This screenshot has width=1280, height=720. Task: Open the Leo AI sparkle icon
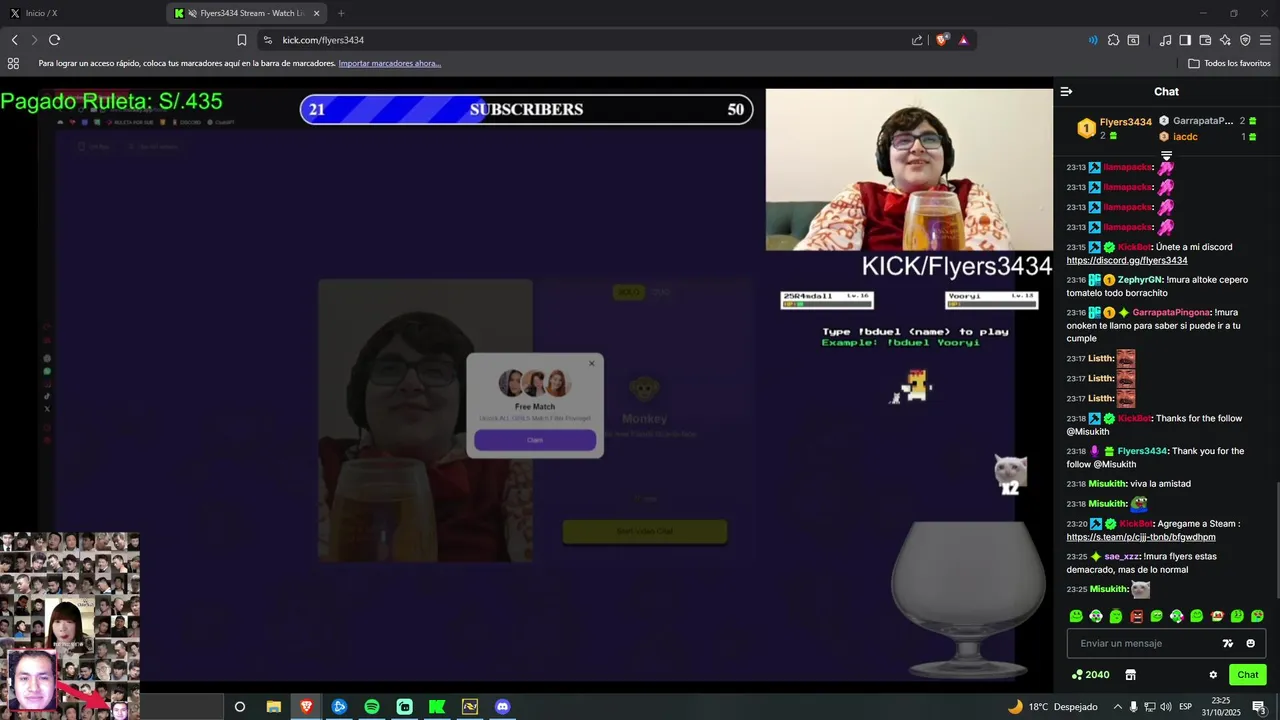(x=1225, y=40)
